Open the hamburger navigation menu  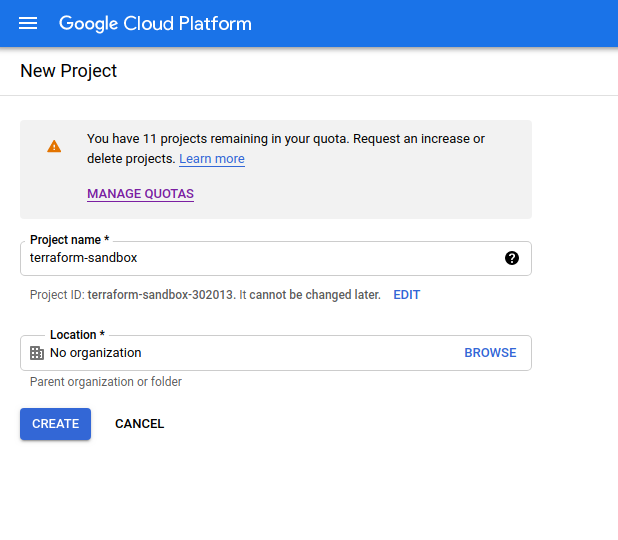(x=28, y=23)
